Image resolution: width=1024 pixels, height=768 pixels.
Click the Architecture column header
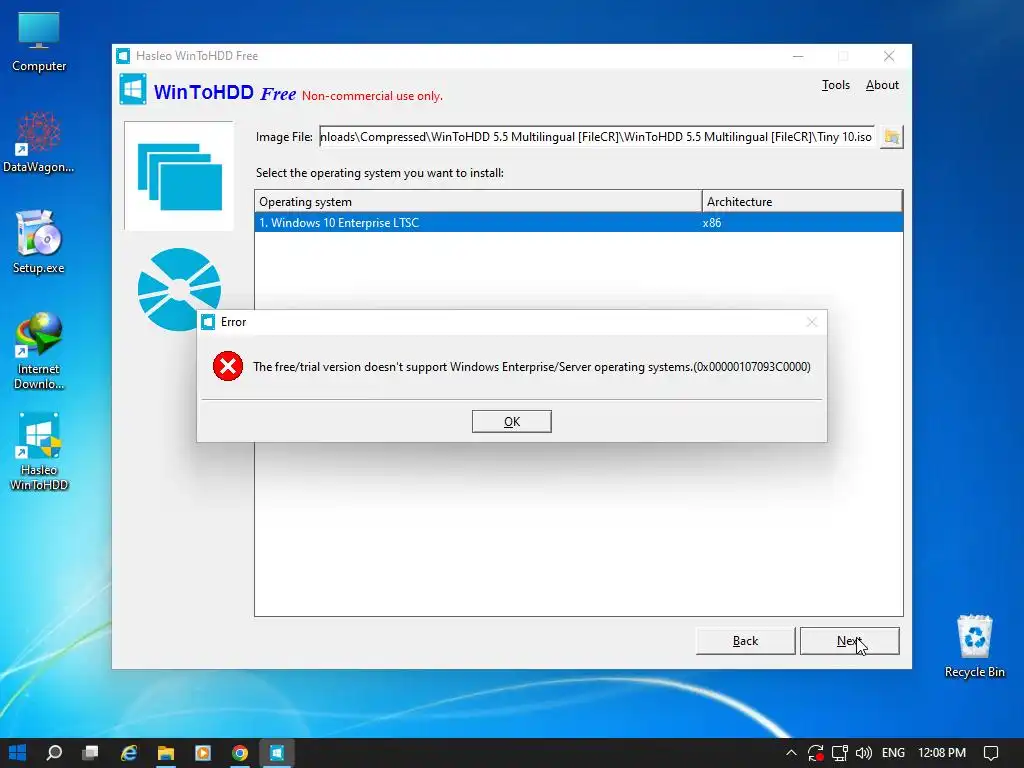(x=802, y=202)
